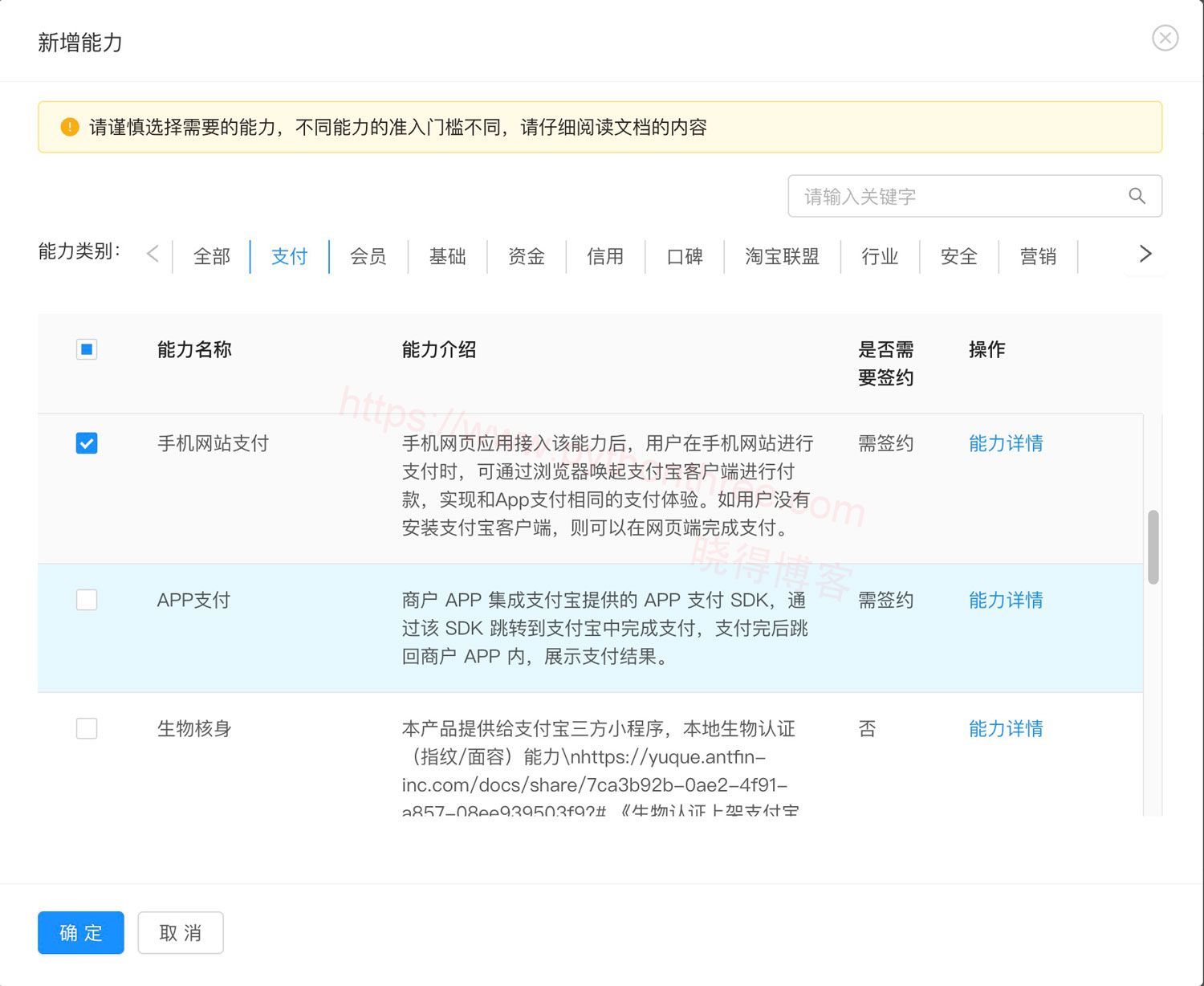Switch to the 会员 category tab
Image resolution: width=1204 pixels, height=986 pixels.
click(x=368, y=256)
